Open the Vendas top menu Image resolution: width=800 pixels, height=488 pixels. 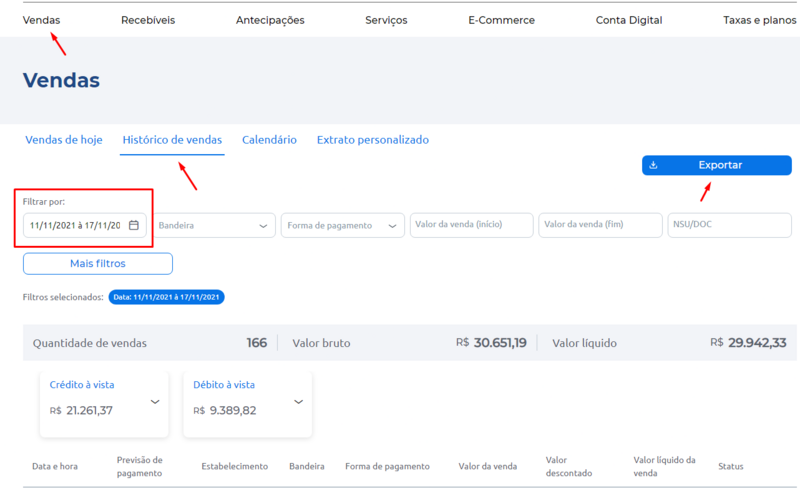(x=41, y=20)
